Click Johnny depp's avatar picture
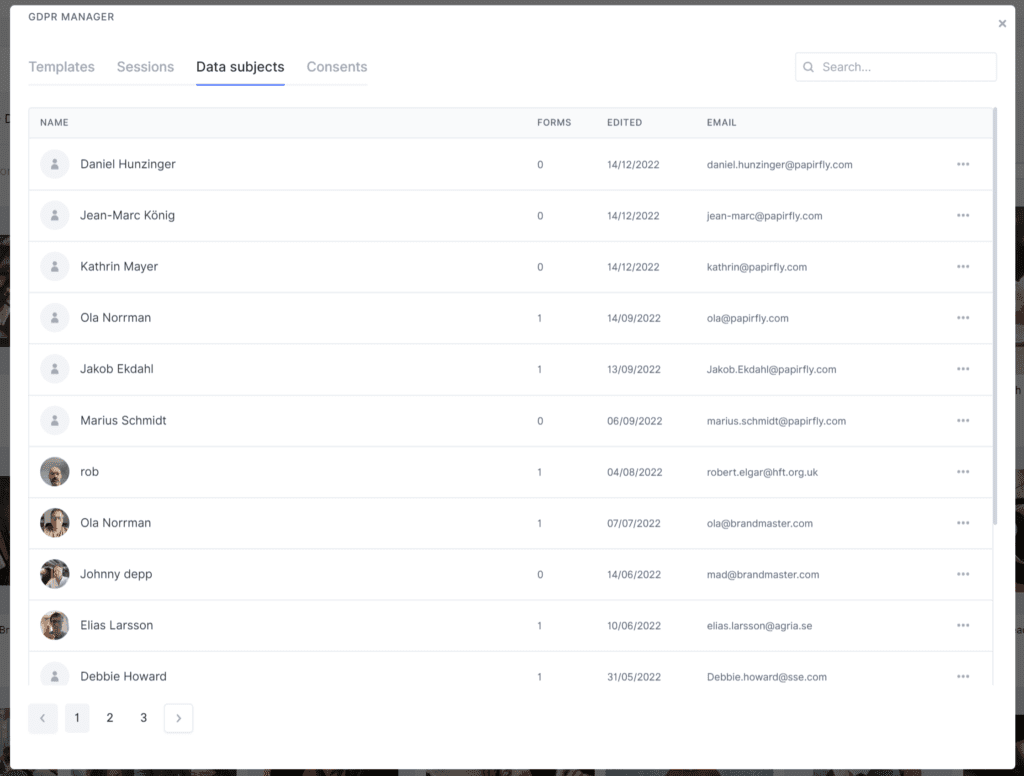 54,574
